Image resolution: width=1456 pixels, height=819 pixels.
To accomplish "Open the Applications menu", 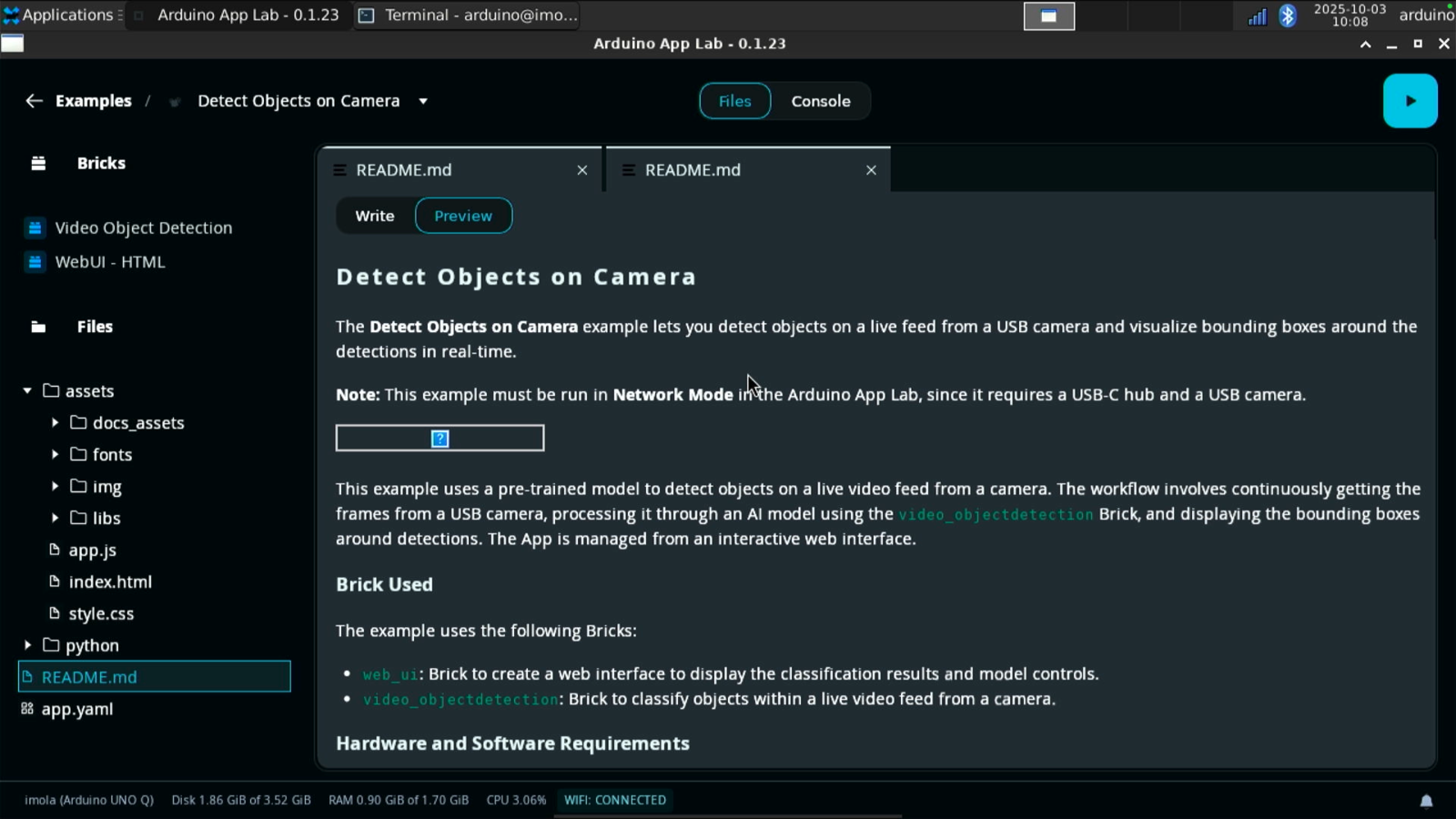I will [x=58, y=15].
